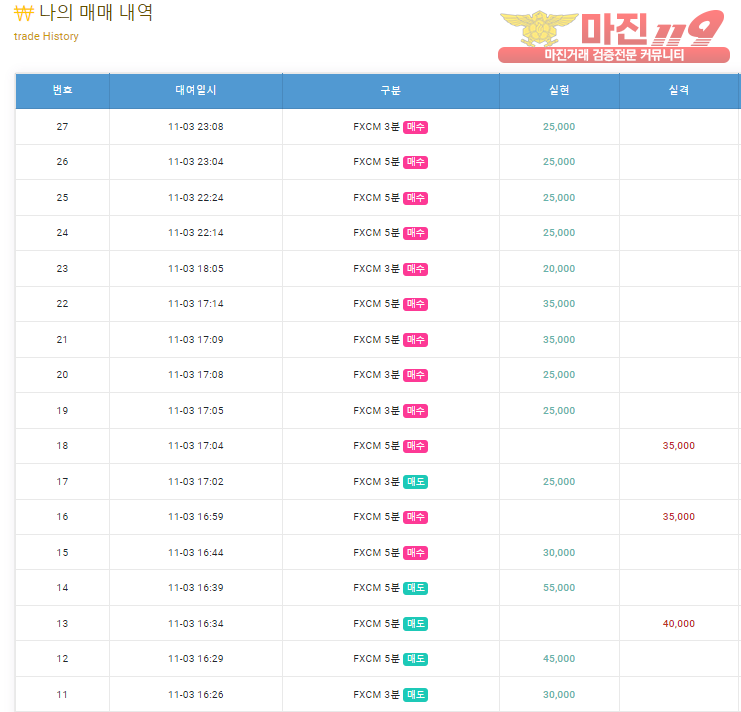The height and width of the screenshot is (712, 741).
Task: Click the 55,000 profit in row 14
Action: [x=559, y=588]
